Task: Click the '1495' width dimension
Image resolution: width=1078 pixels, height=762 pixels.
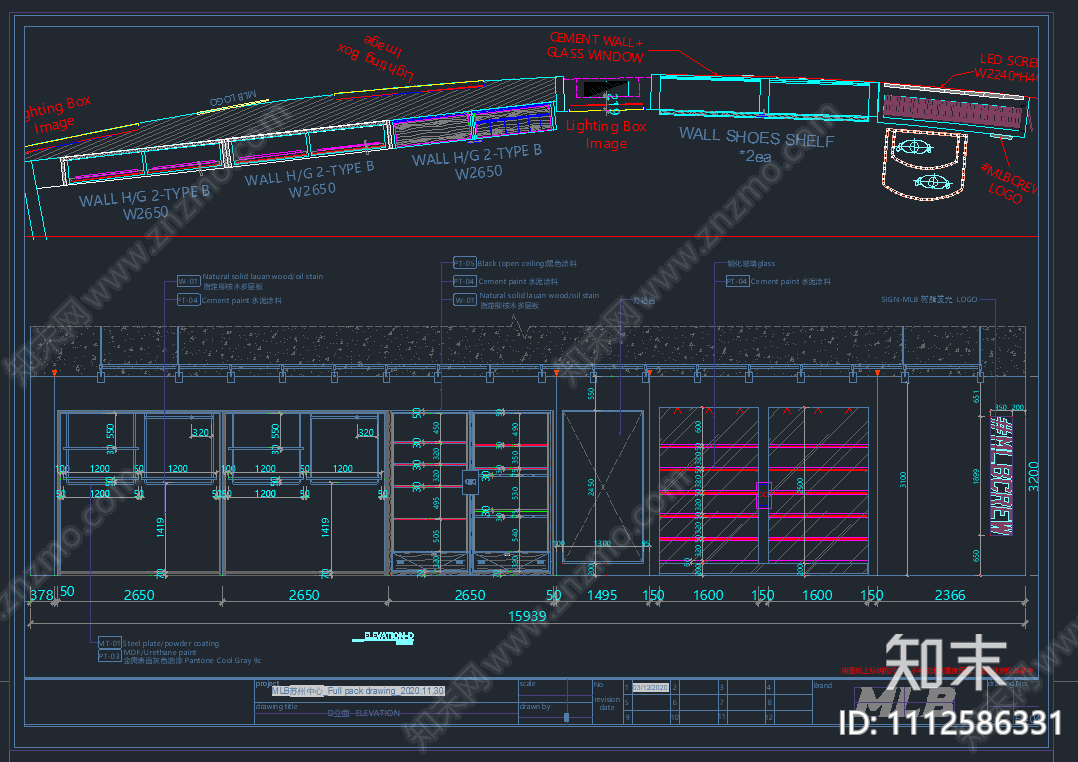Action: (x=602, y=595)
